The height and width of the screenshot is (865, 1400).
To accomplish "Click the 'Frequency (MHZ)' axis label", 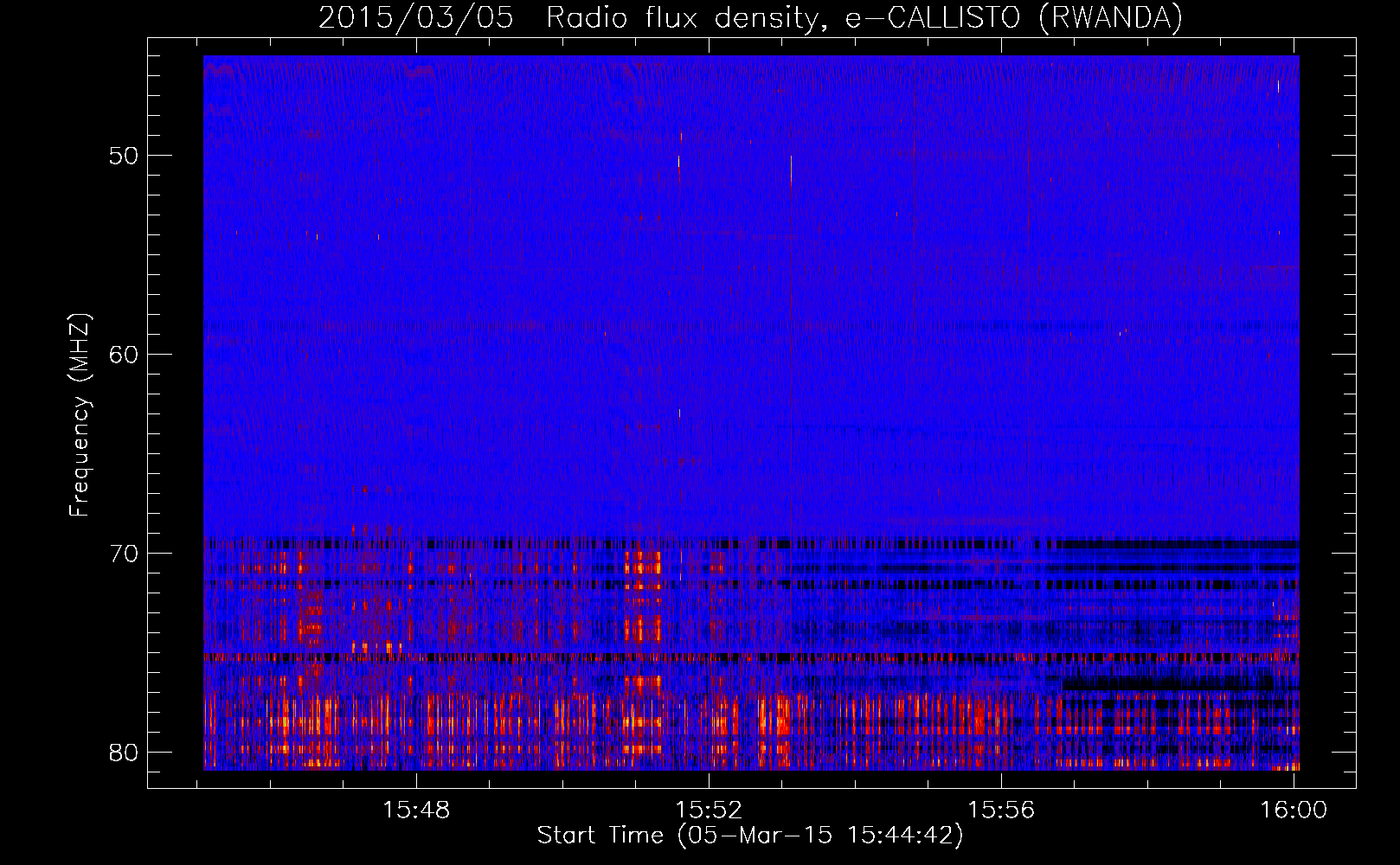I will (79, 415).
